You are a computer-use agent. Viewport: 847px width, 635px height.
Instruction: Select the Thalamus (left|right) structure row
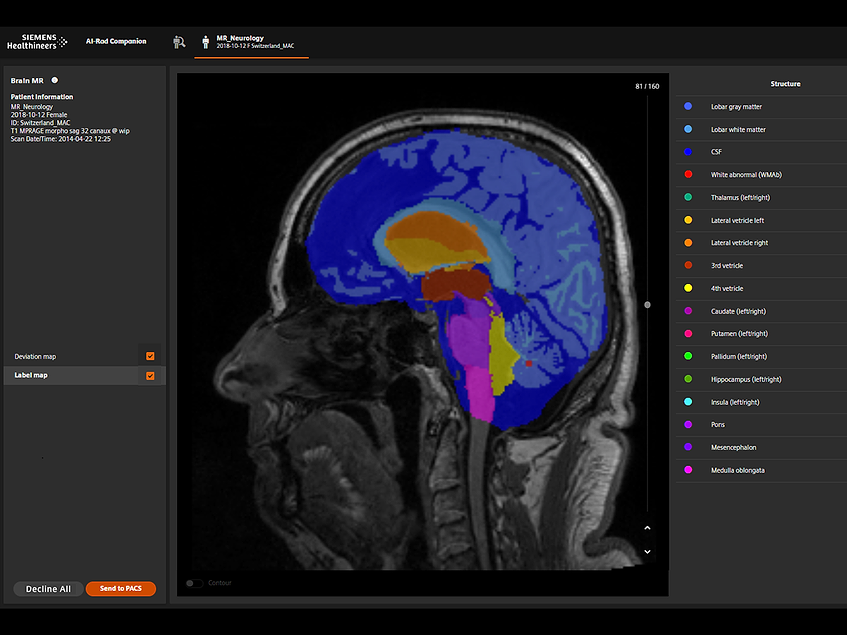759,197
